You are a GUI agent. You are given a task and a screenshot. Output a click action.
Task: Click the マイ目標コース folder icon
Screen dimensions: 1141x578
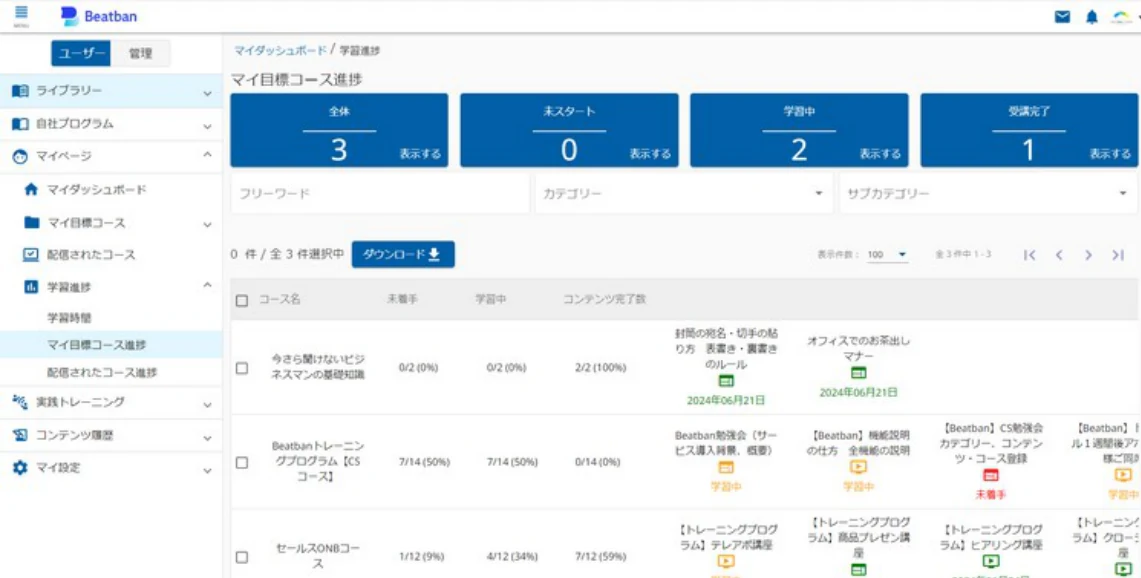(31, 223)
